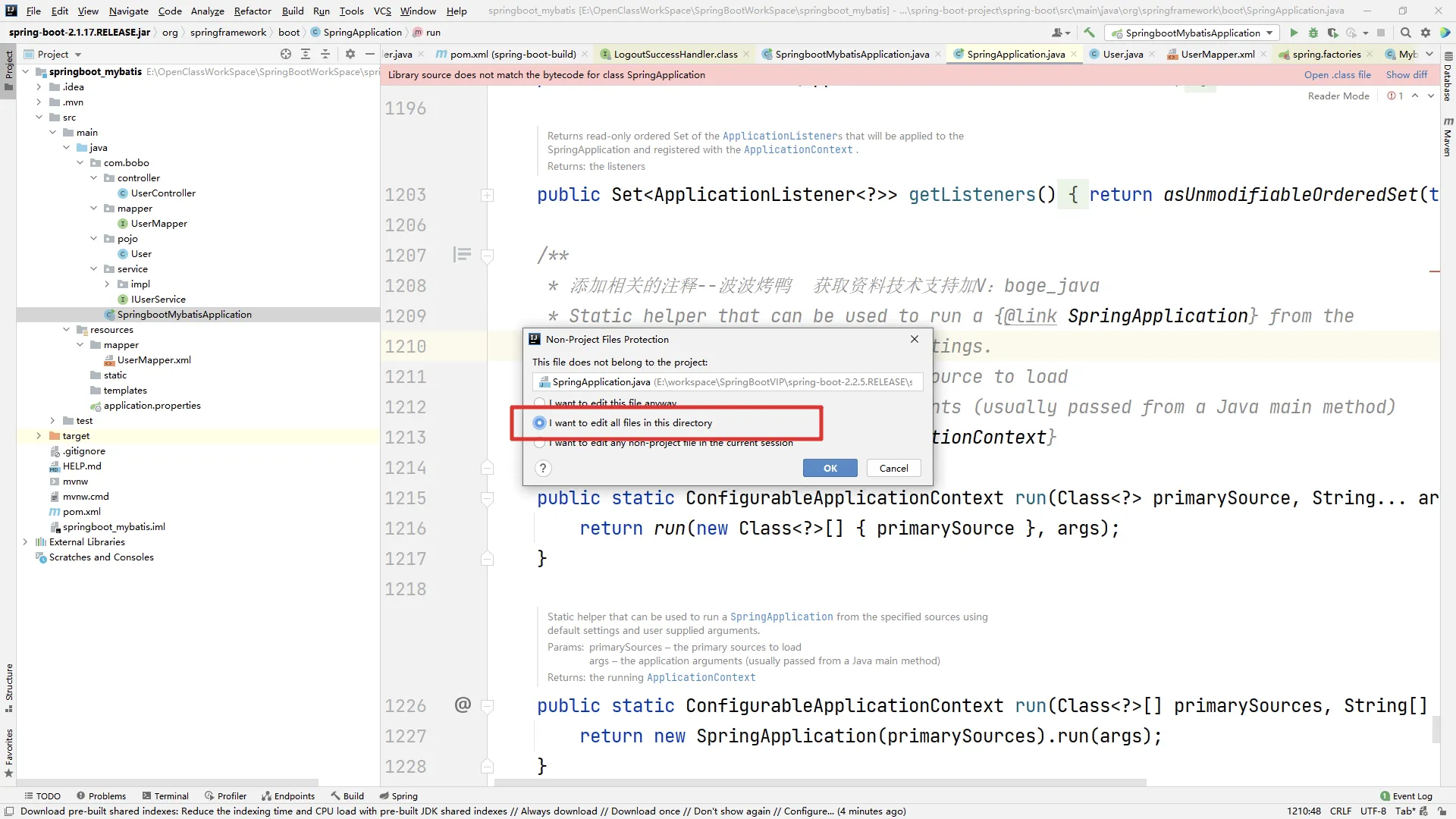Image resolution: width=1456 pixels, height=819 pixels.
Task: Select 'I want to edit all files in this directory'
Action: 623,422
